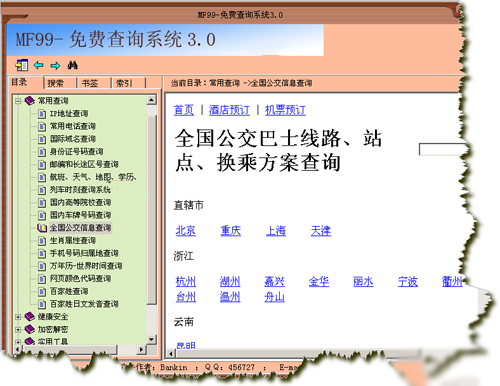Open the 宁波 city link

408,282
